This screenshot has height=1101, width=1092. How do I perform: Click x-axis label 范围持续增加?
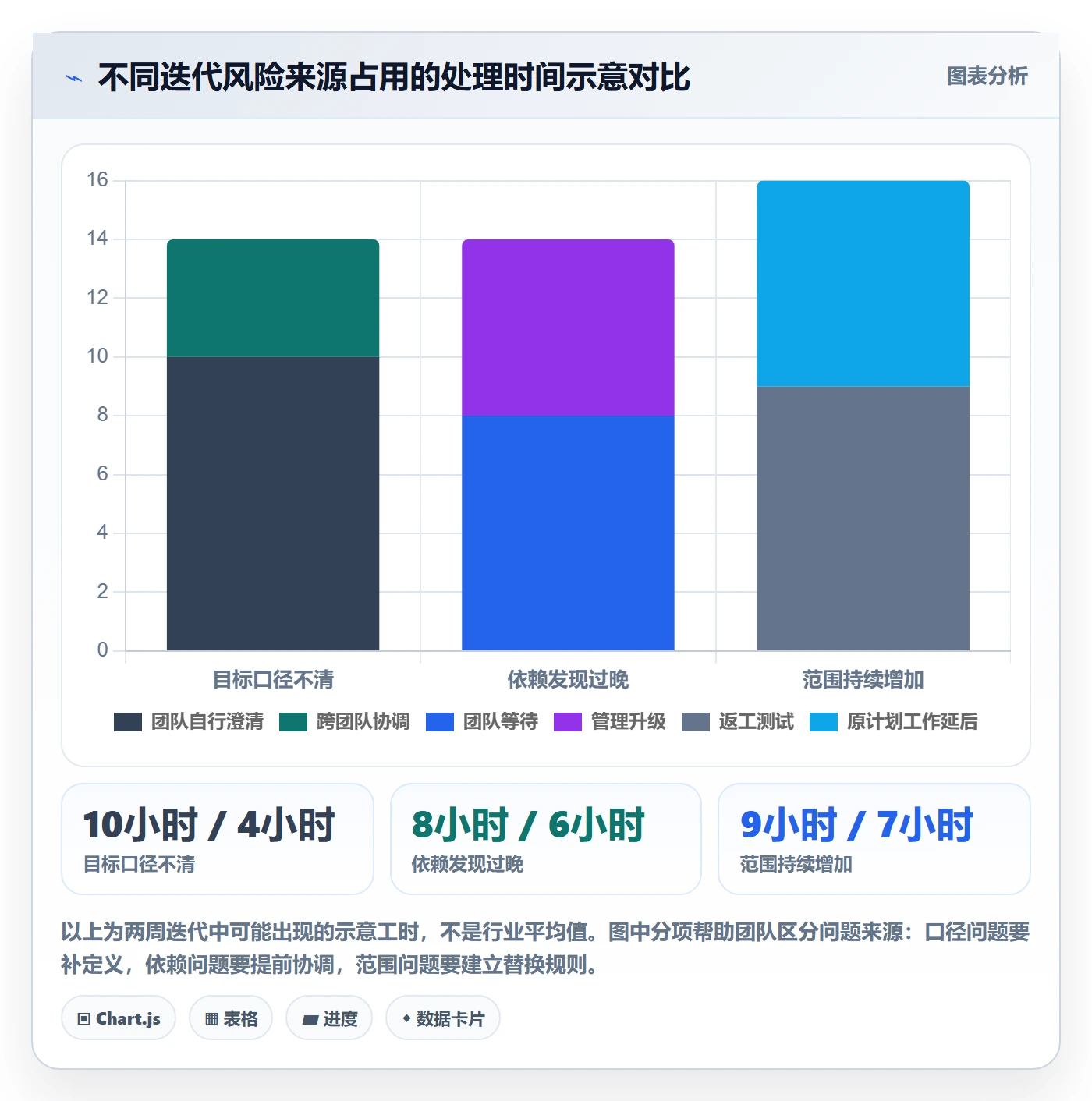pyautogui.click(x=863, y=680)
